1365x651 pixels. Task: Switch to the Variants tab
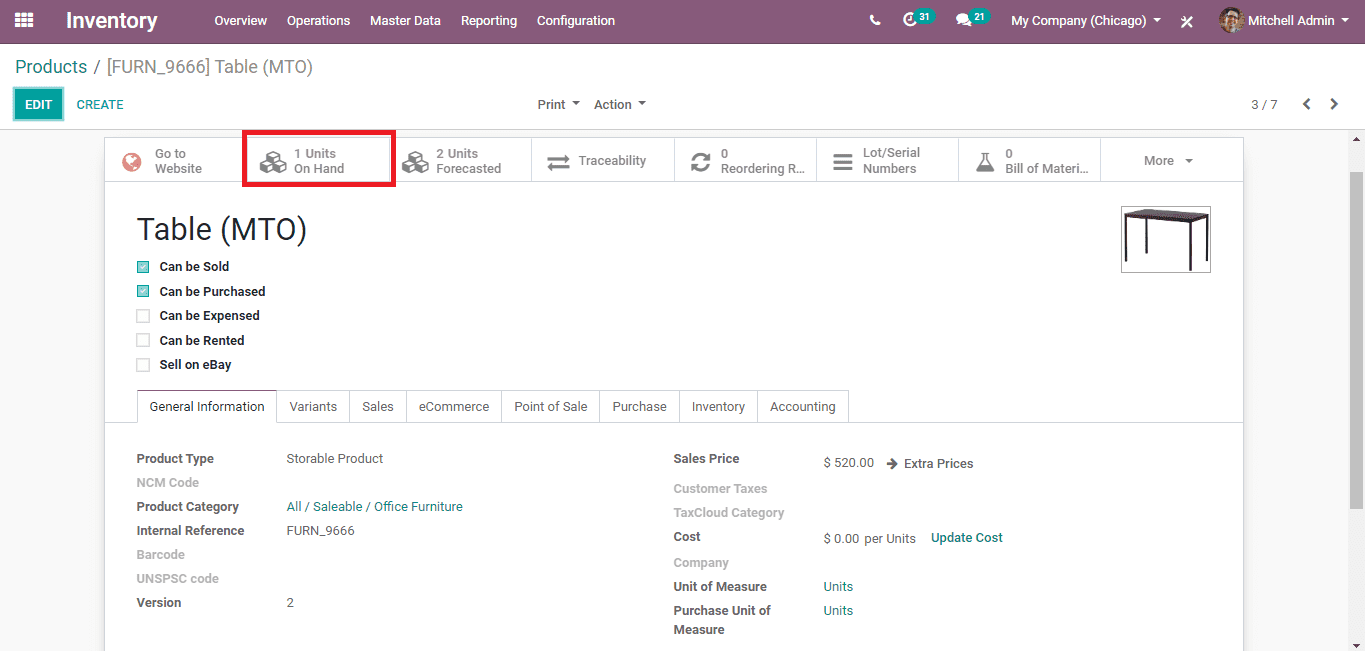(x=313, y=407)
